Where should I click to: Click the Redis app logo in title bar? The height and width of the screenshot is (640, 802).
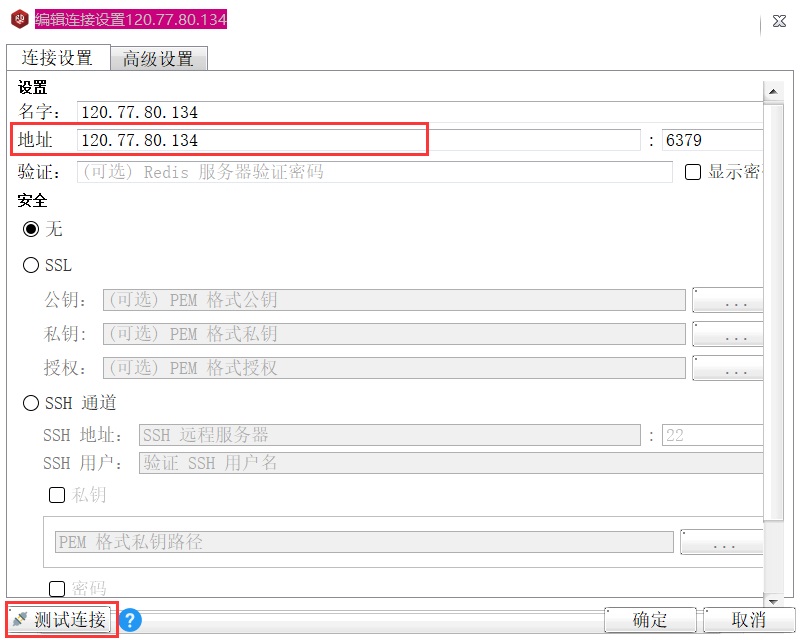point(20,19)
